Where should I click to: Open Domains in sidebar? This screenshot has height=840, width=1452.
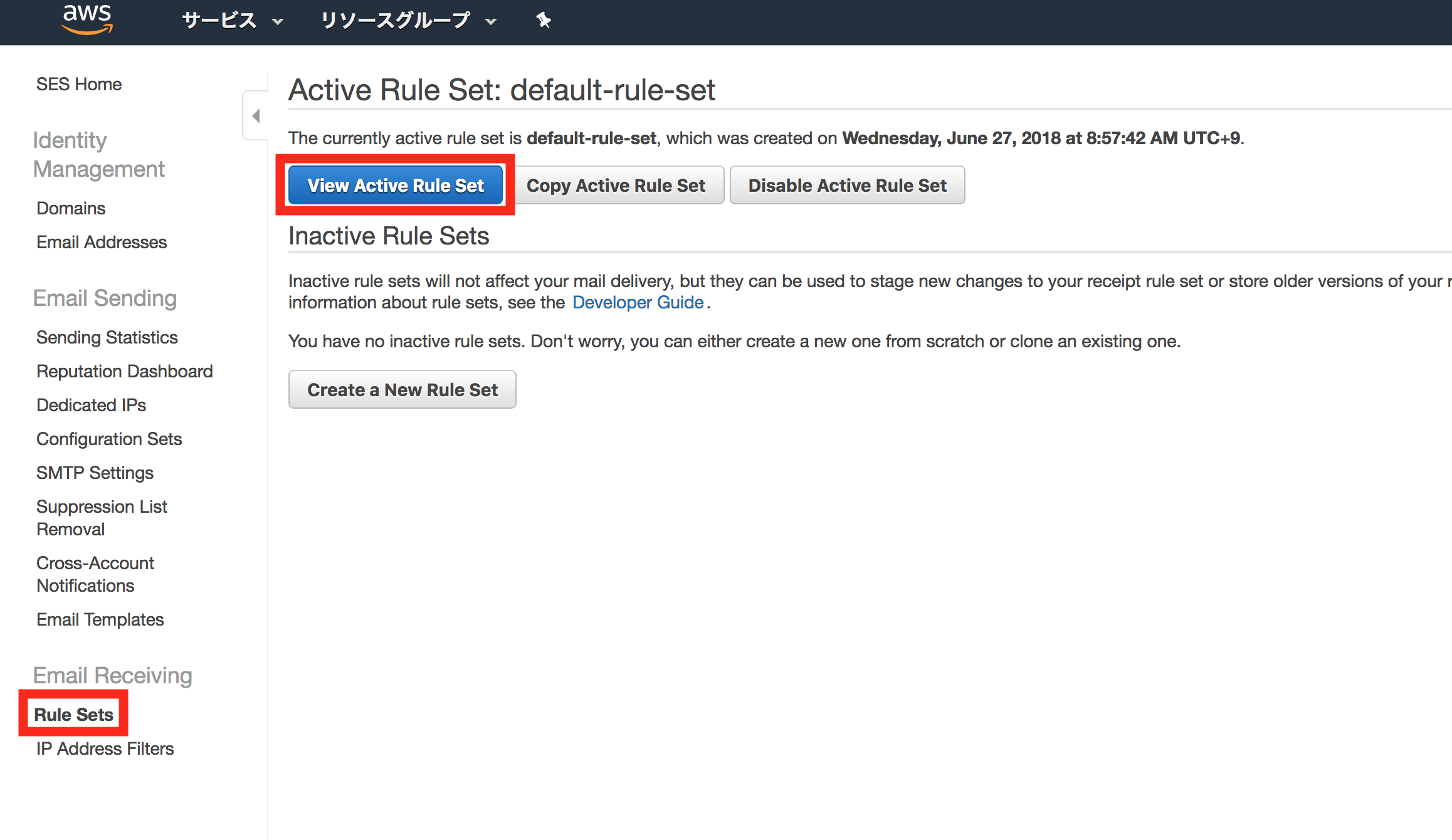(x=71, y=208)
